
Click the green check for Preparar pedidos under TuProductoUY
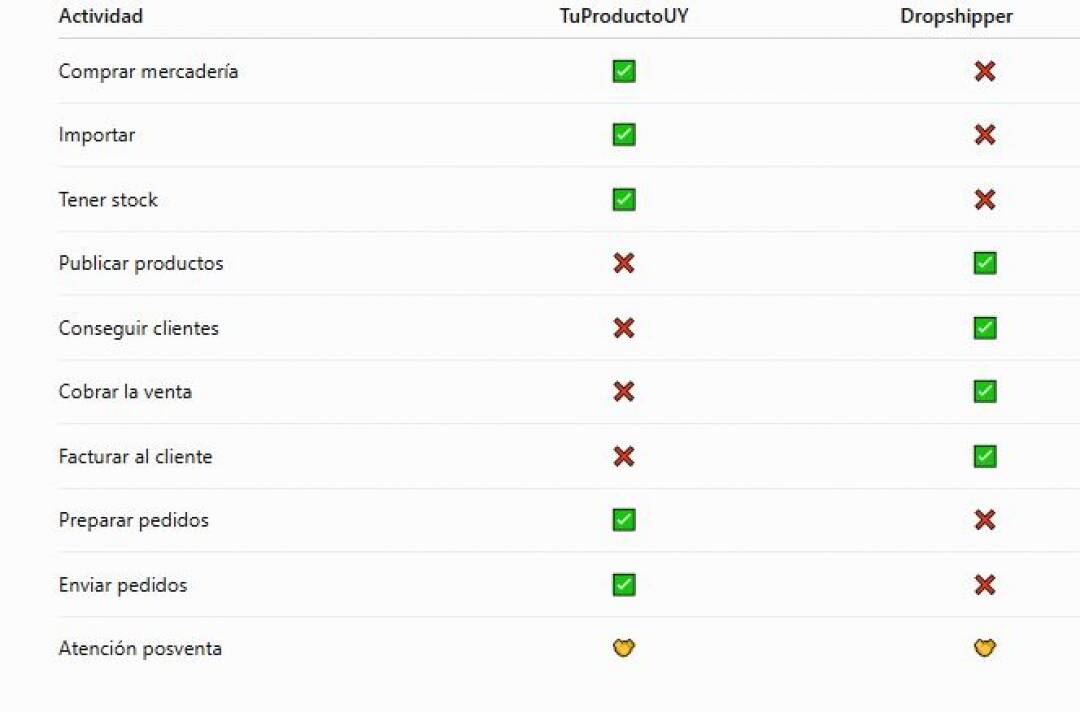coord(624,520)
